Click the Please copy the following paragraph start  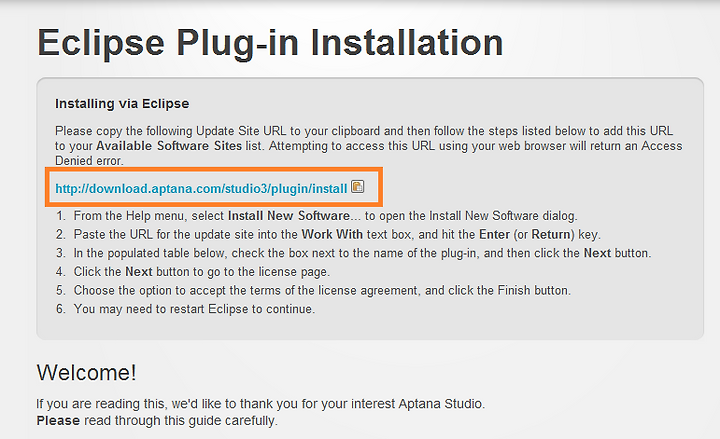click(x=123, y=131)
